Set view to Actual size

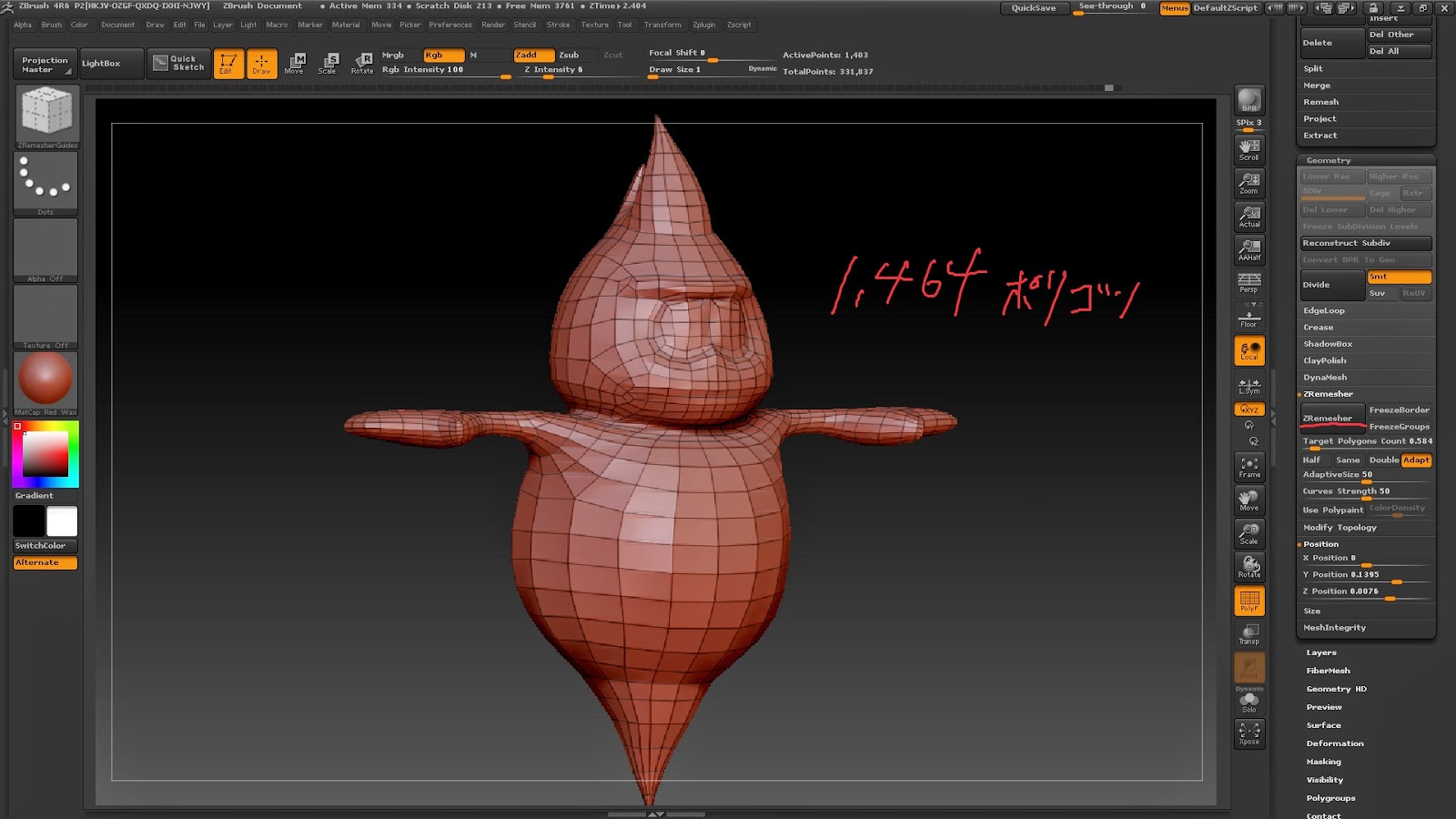coord(1249,217)
